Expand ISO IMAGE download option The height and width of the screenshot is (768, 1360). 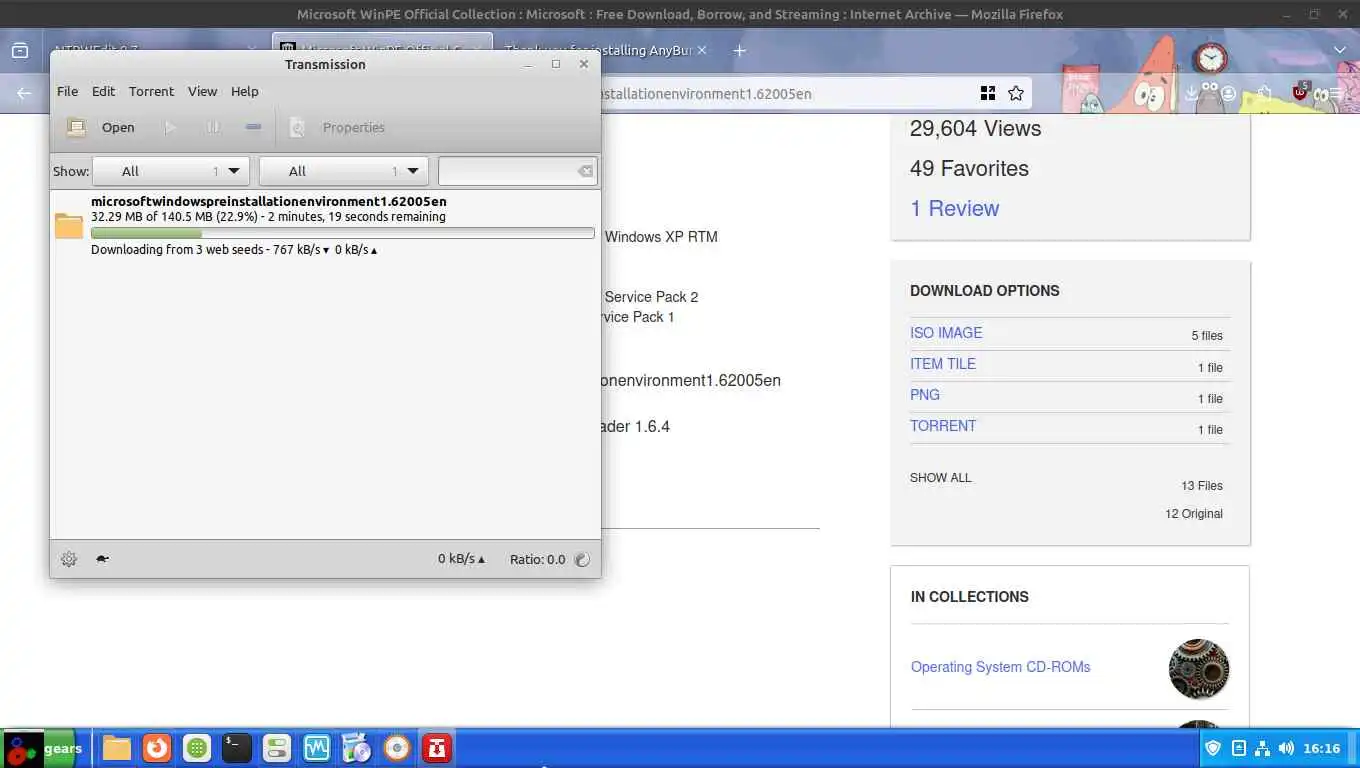pyautogui.click(x=946, y=333)
